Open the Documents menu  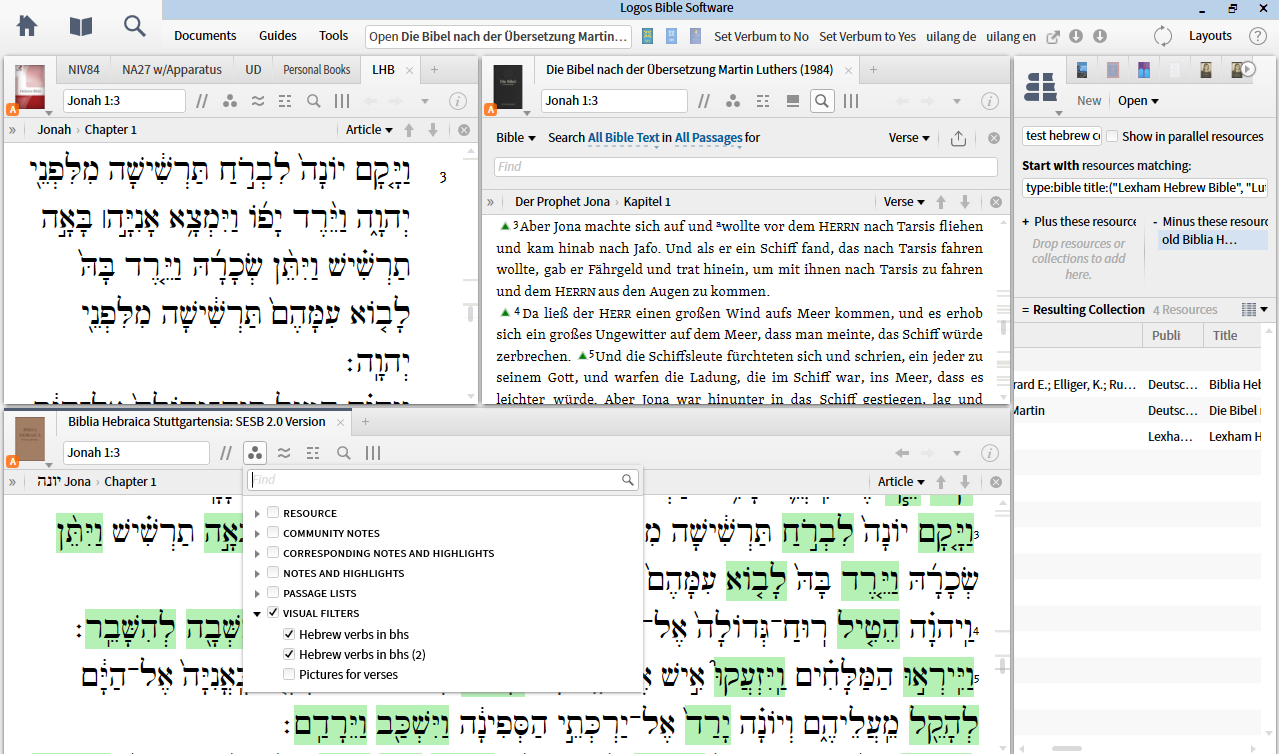pos(205,36)
